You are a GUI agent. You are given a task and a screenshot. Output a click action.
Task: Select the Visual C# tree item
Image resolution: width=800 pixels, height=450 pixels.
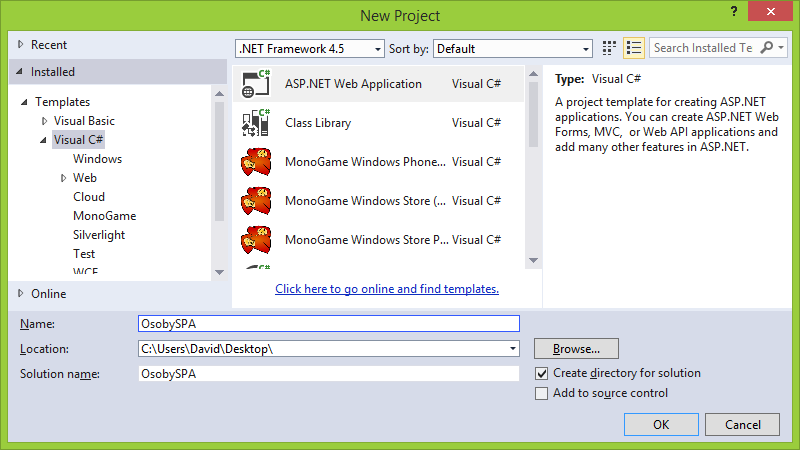pyautogui.click(x=79, y=140)
